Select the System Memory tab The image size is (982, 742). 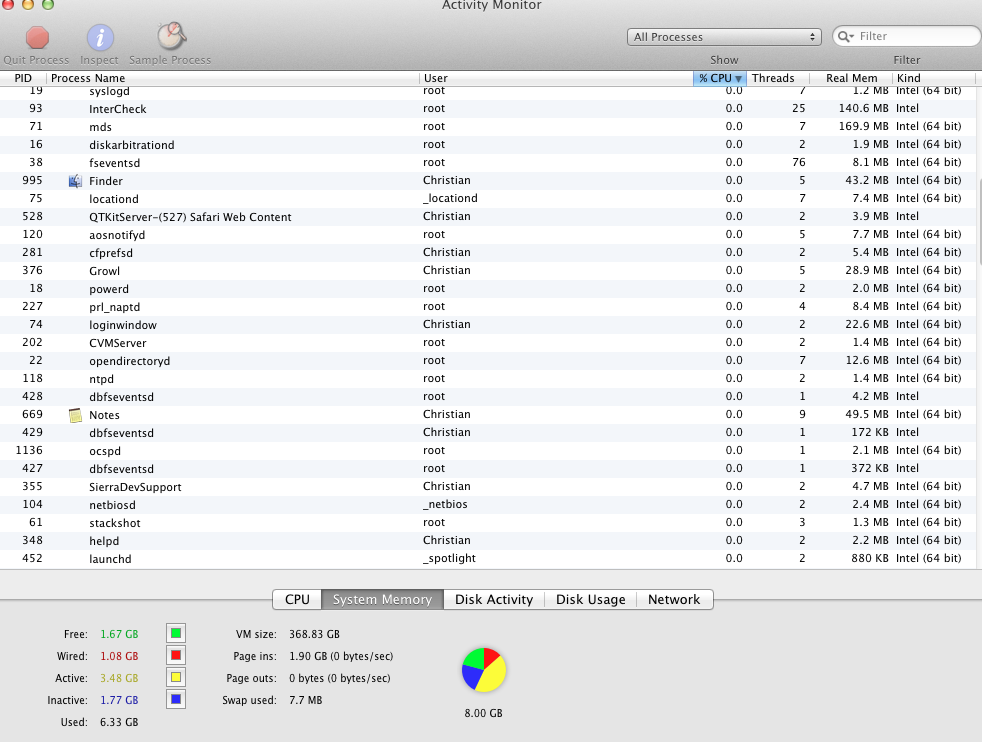pyautogui.click(x=382, y=599)
